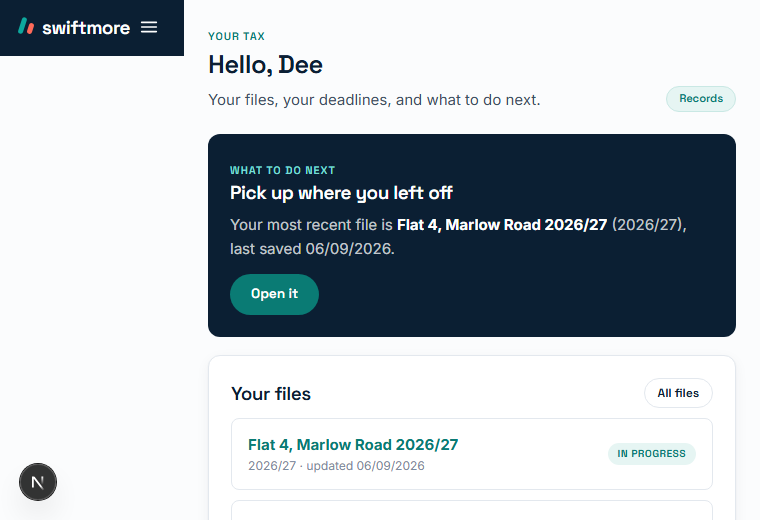760x520 pixels.
Task: Open the Next.js dev tools badge
Action: coord(38,482)
